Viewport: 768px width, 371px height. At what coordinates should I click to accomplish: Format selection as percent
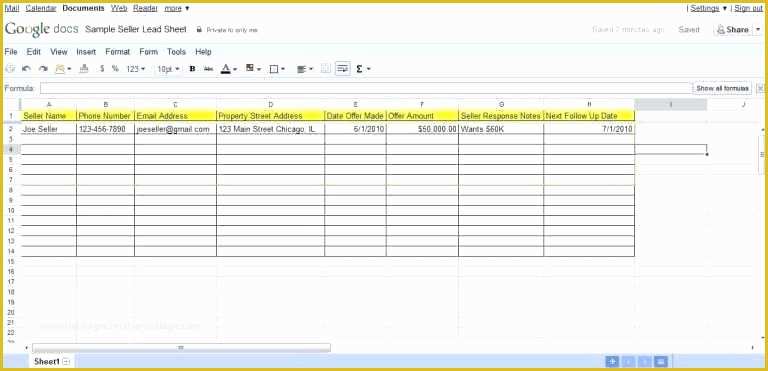pos(115,69)
